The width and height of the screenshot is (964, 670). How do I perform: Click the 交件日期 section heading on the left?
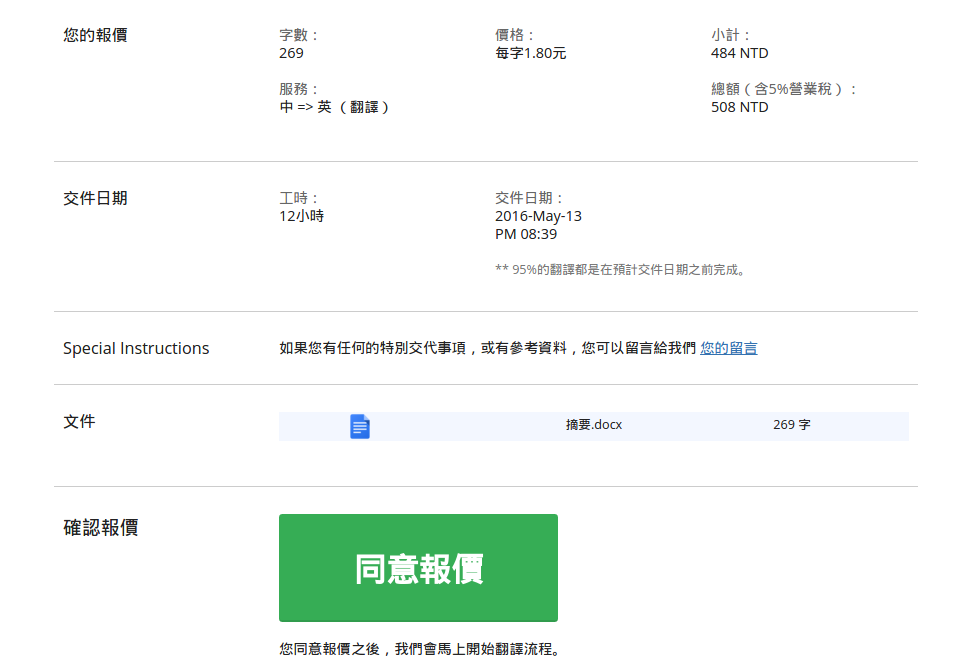(x=95, y=198)
